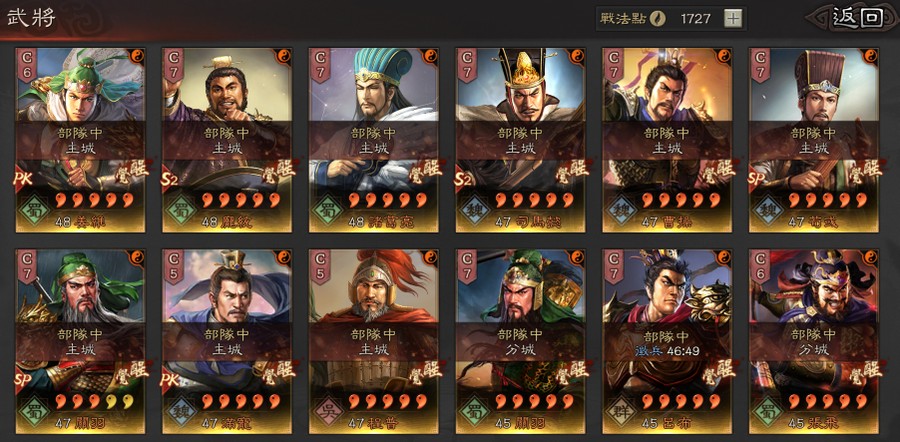Click the 群 faction badge on 呂布's card
The image size is (900, 442).
point(621,412)
